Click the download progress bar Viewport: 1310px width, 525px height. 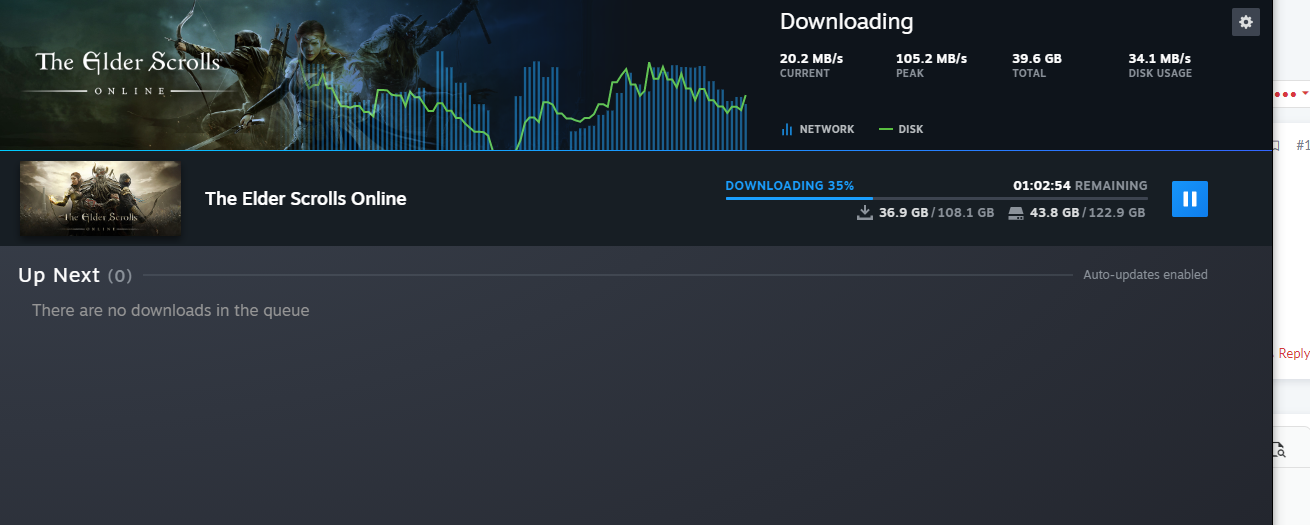pyautogui.click(x=936, y=198)
